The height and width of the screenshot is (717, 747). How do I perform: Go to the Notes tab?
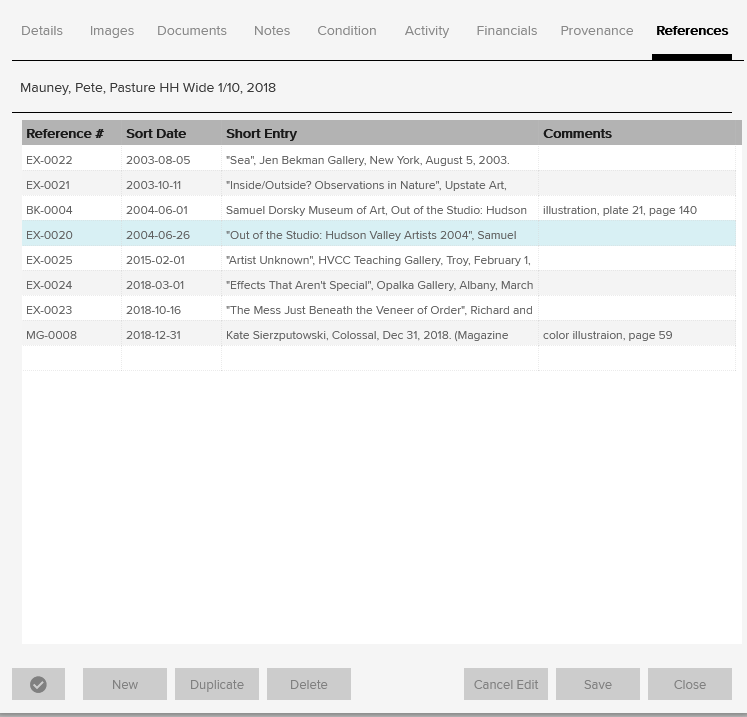272,31
